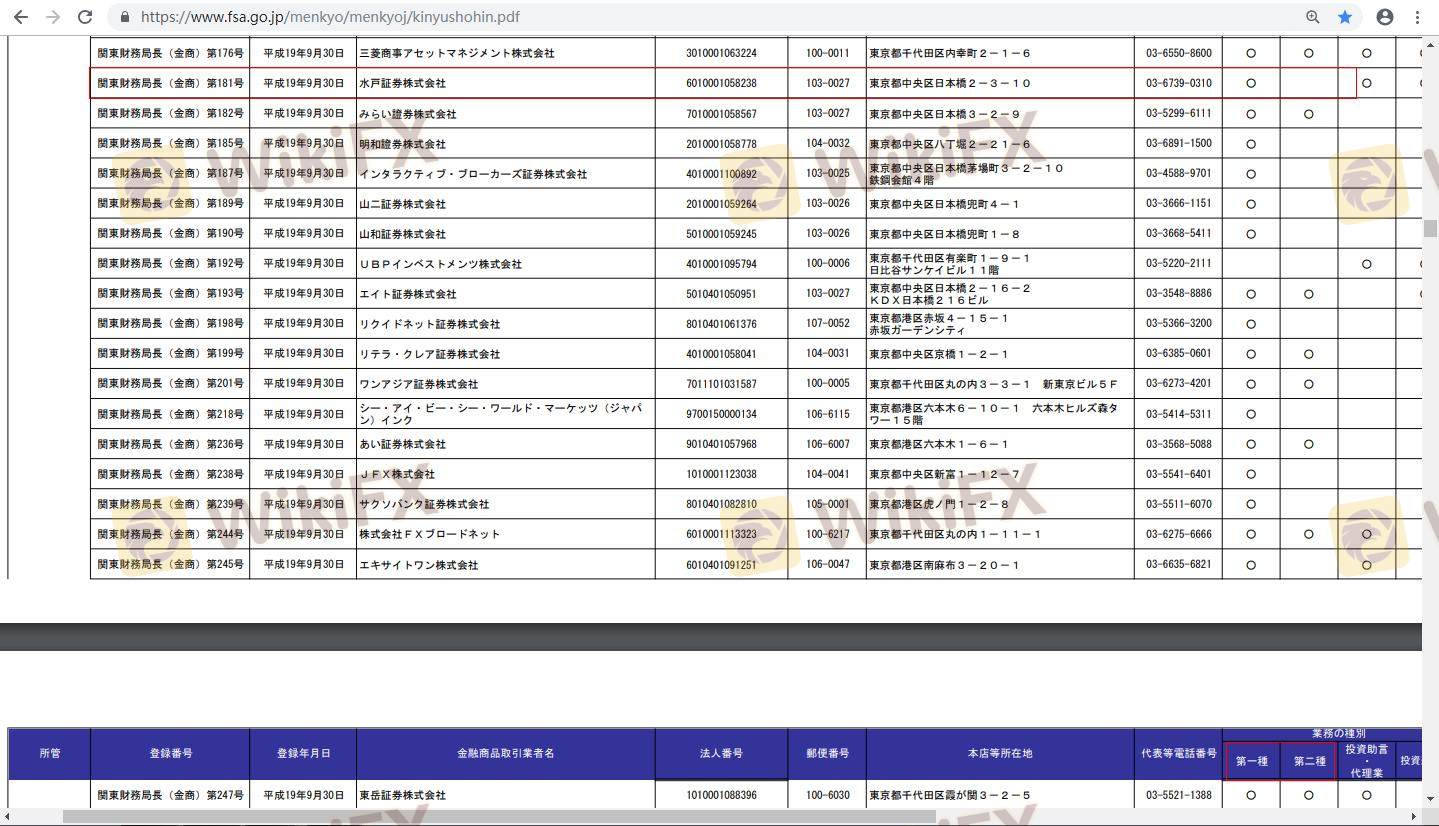Click the horizontal scrollbar thumb

point(498,816)
